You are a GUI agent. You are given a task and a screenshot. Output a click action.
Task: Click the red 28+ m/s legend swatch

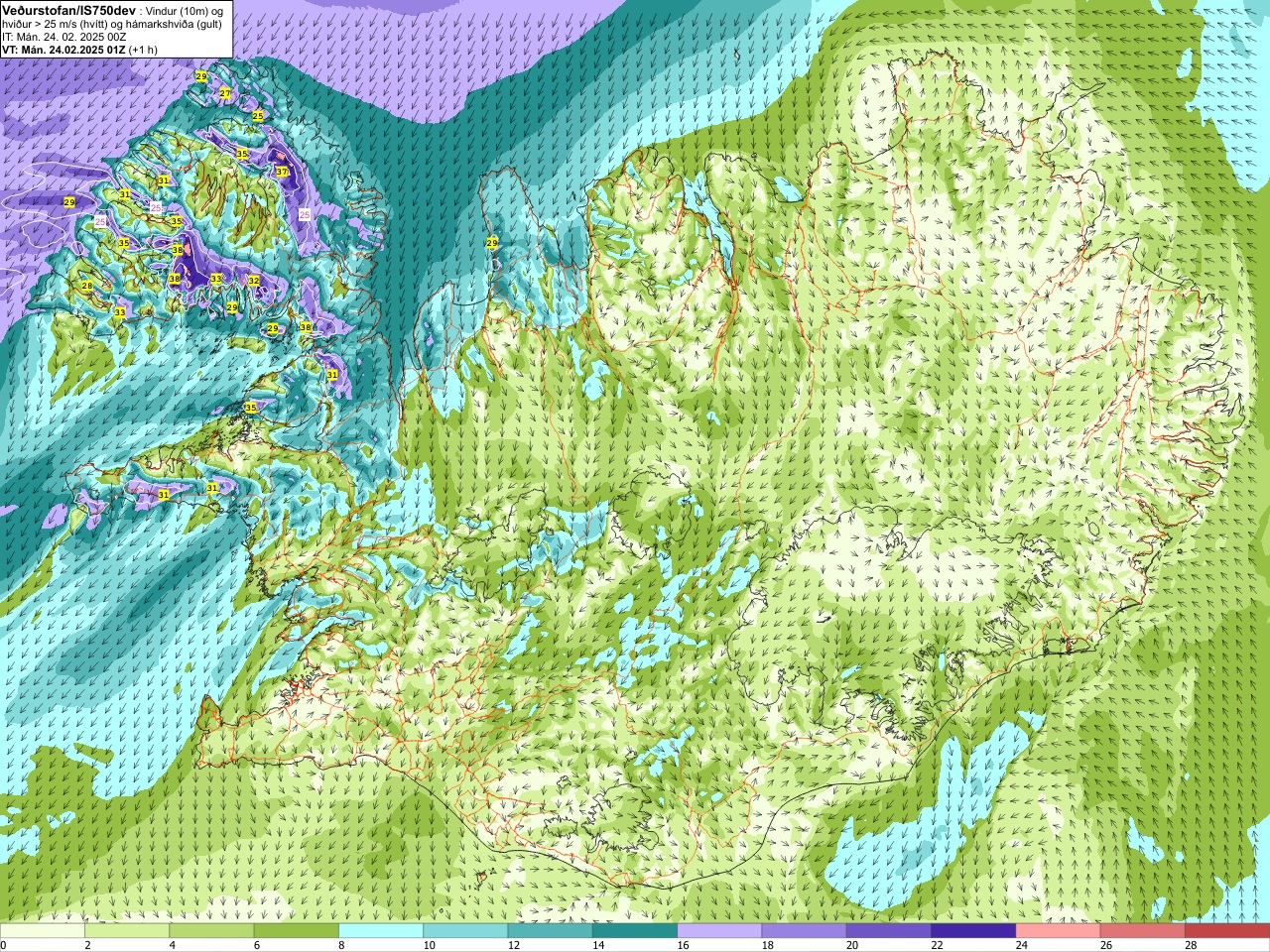pos(1227,931)
